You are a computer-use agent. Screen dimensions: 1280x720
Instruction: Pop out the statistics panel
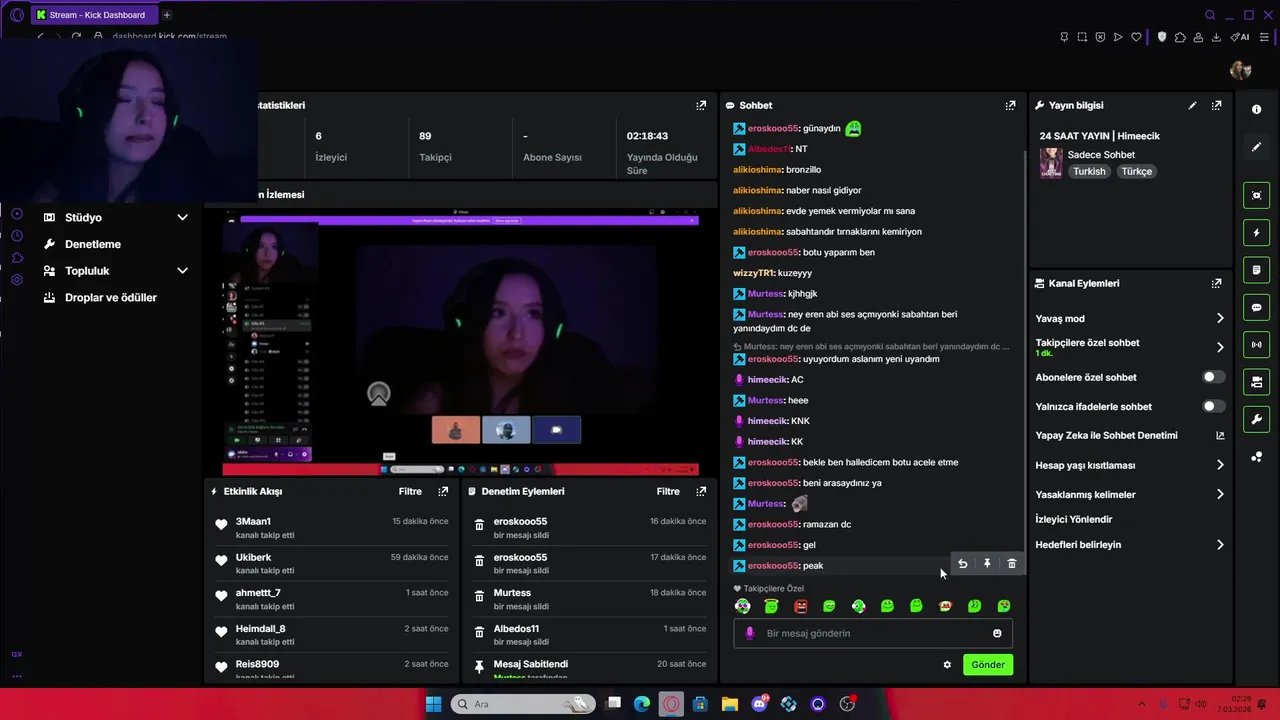[x=701, y=105]
